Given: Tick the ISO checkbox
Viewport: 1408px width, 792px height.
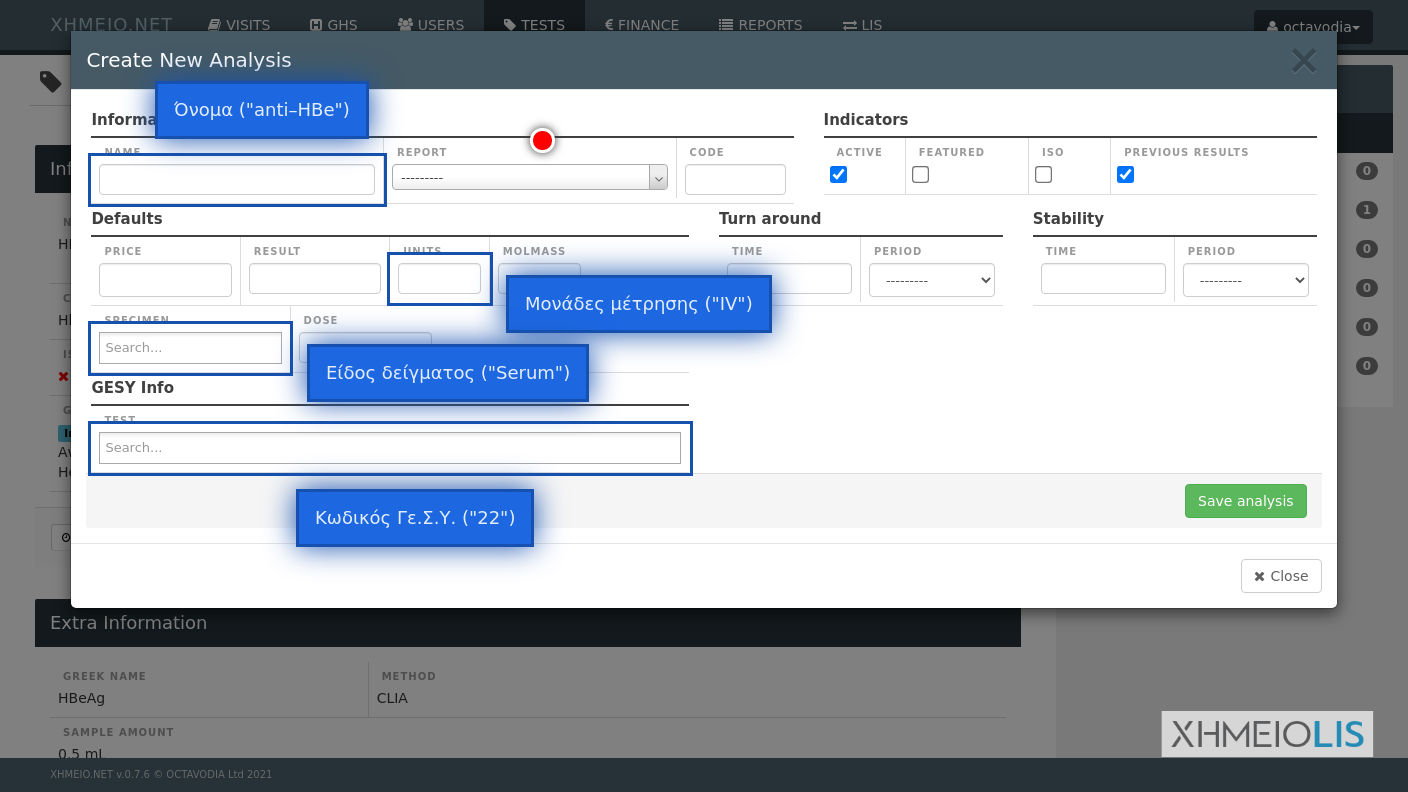Looking at the screenshot, I should pos(1043,175).
